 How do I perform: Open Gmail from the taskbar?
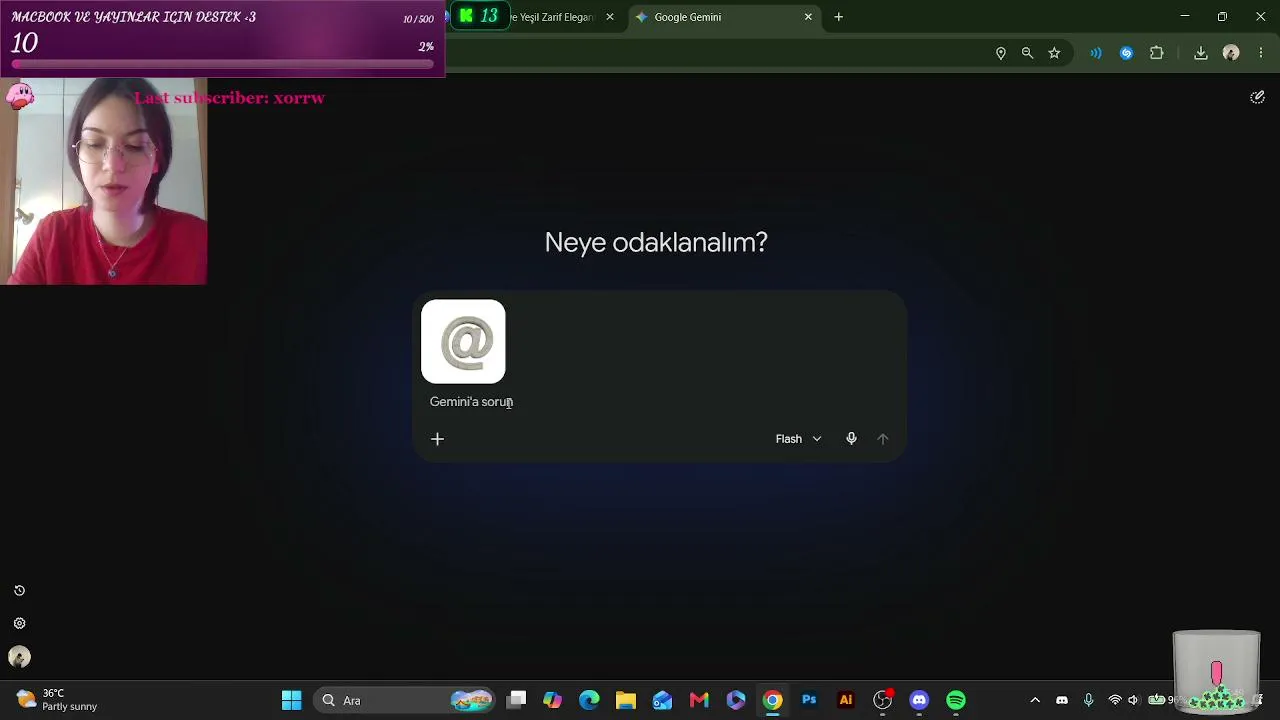699,700
